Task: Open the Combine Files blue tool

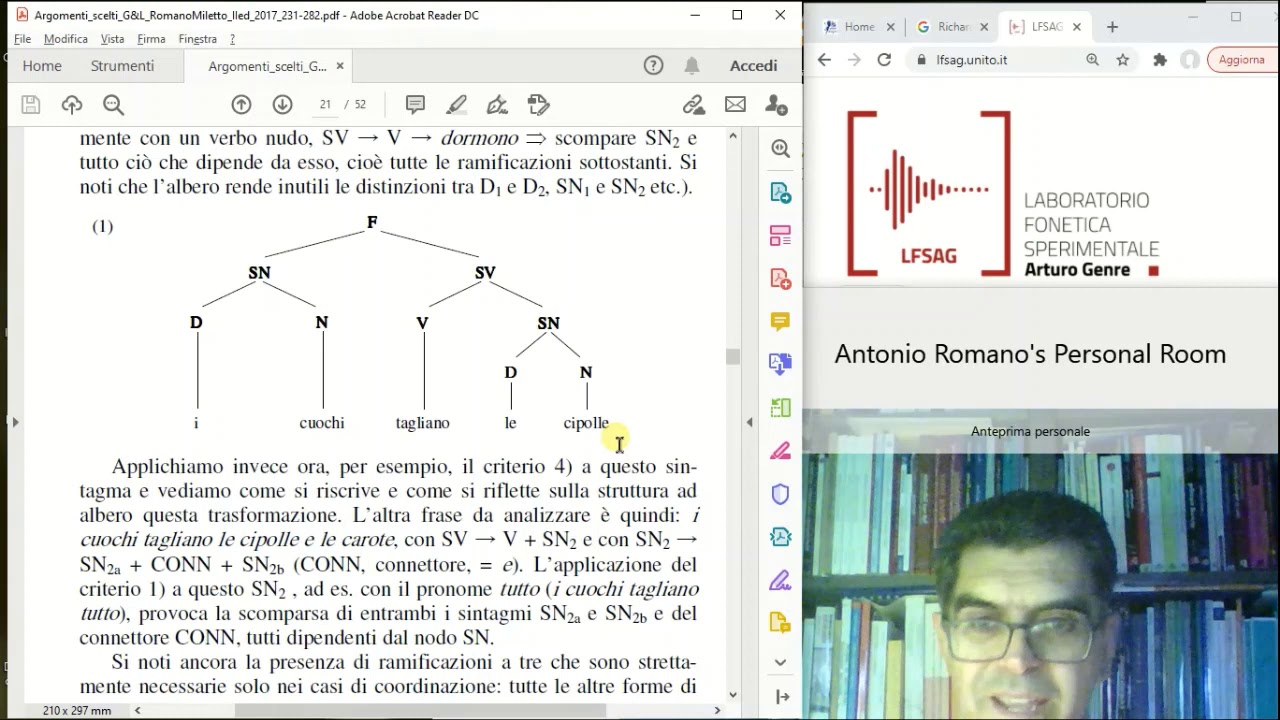Action: (x=781, y=364)
